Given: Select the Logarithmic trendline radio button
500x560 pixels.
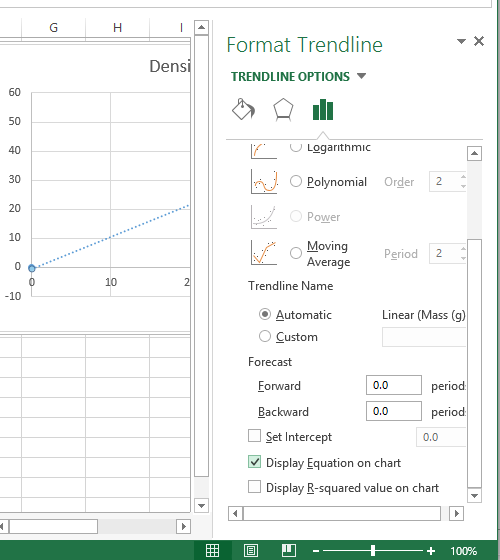Looking at the screenshot, I should pos(296,147).
